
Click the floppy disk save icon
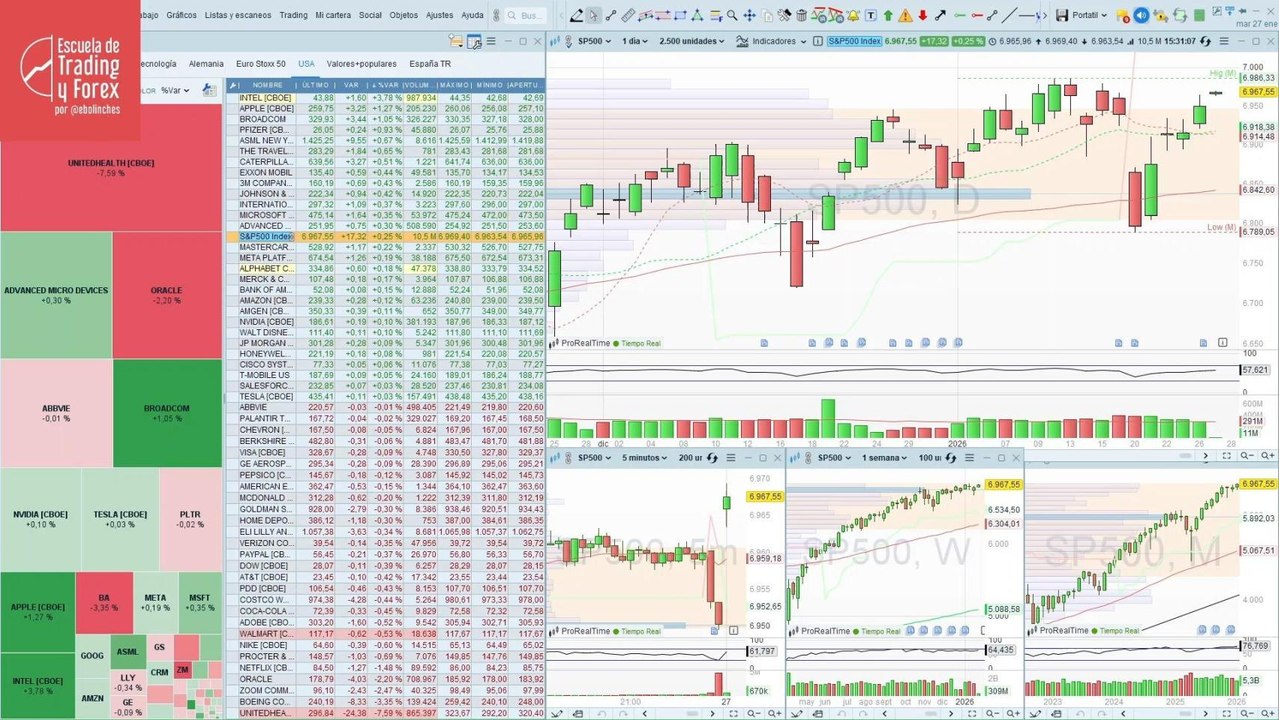[1062, 15]
